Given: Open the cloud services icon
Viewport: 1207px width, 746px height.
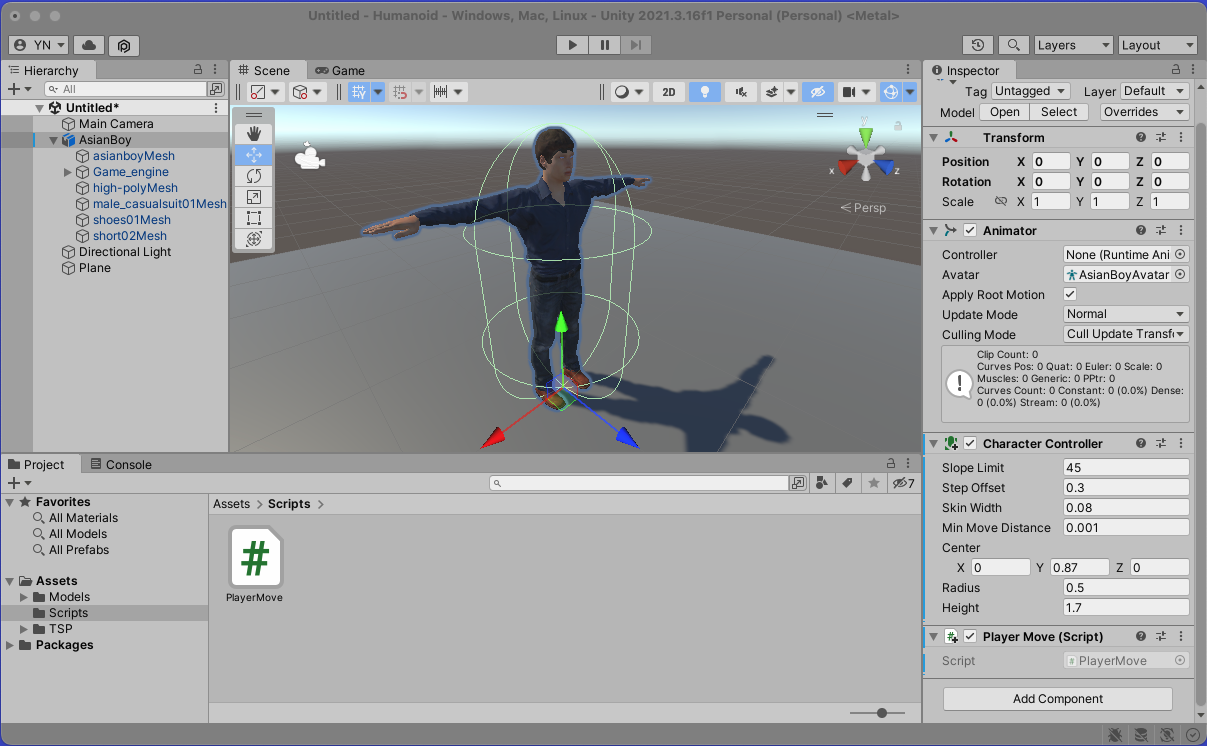Looking at the screenshot, I should click(x=89, y=45).
